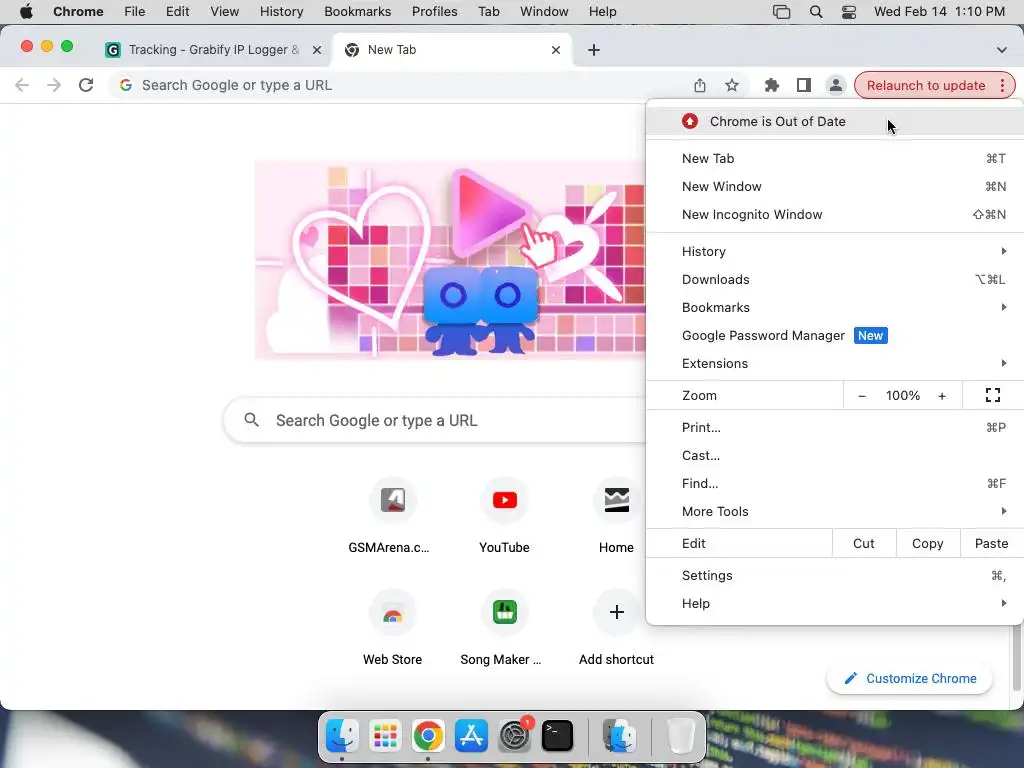Expand the History submenu
This screenshot has height=768, width=1024.
tap(835, 251)
